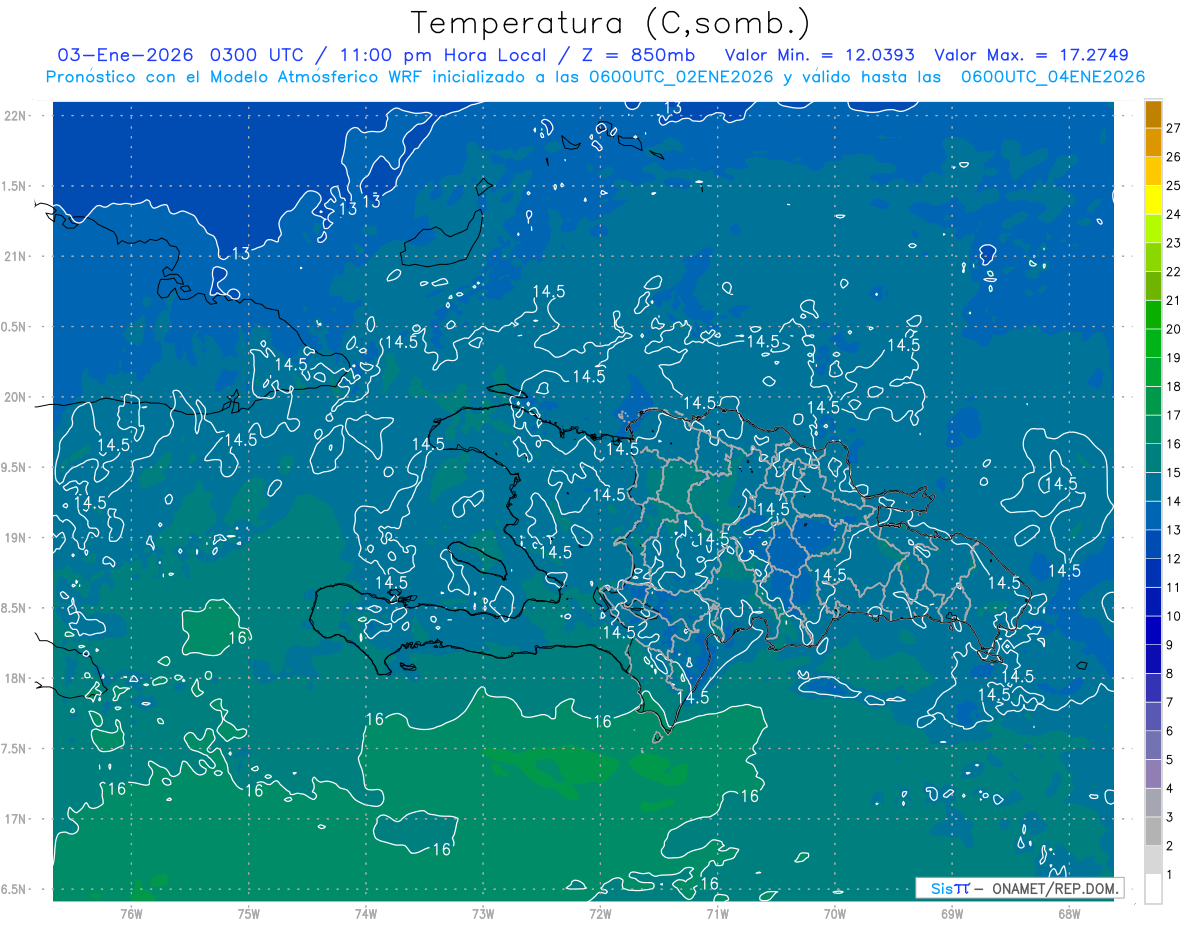Click the "0600UTC_04ENE2026" validity timestamp
The height and width of the screenshot is (927, 1200).
[x=1053, y=77]
